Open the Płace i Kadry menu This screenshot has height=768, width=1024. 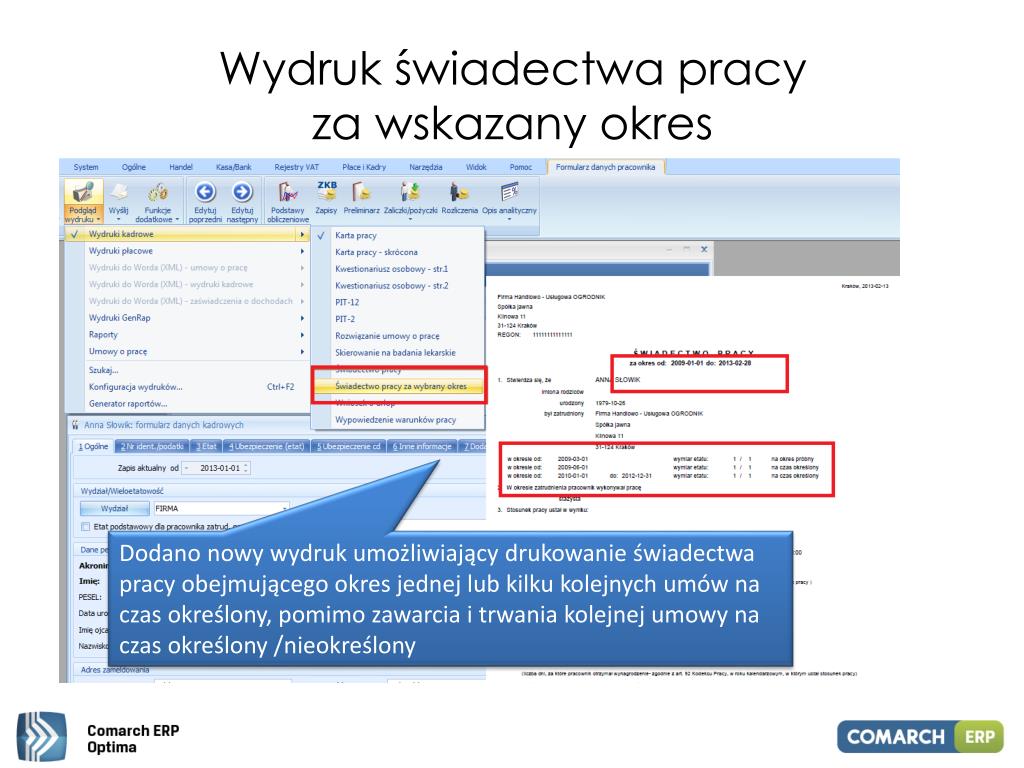[364, 167]
